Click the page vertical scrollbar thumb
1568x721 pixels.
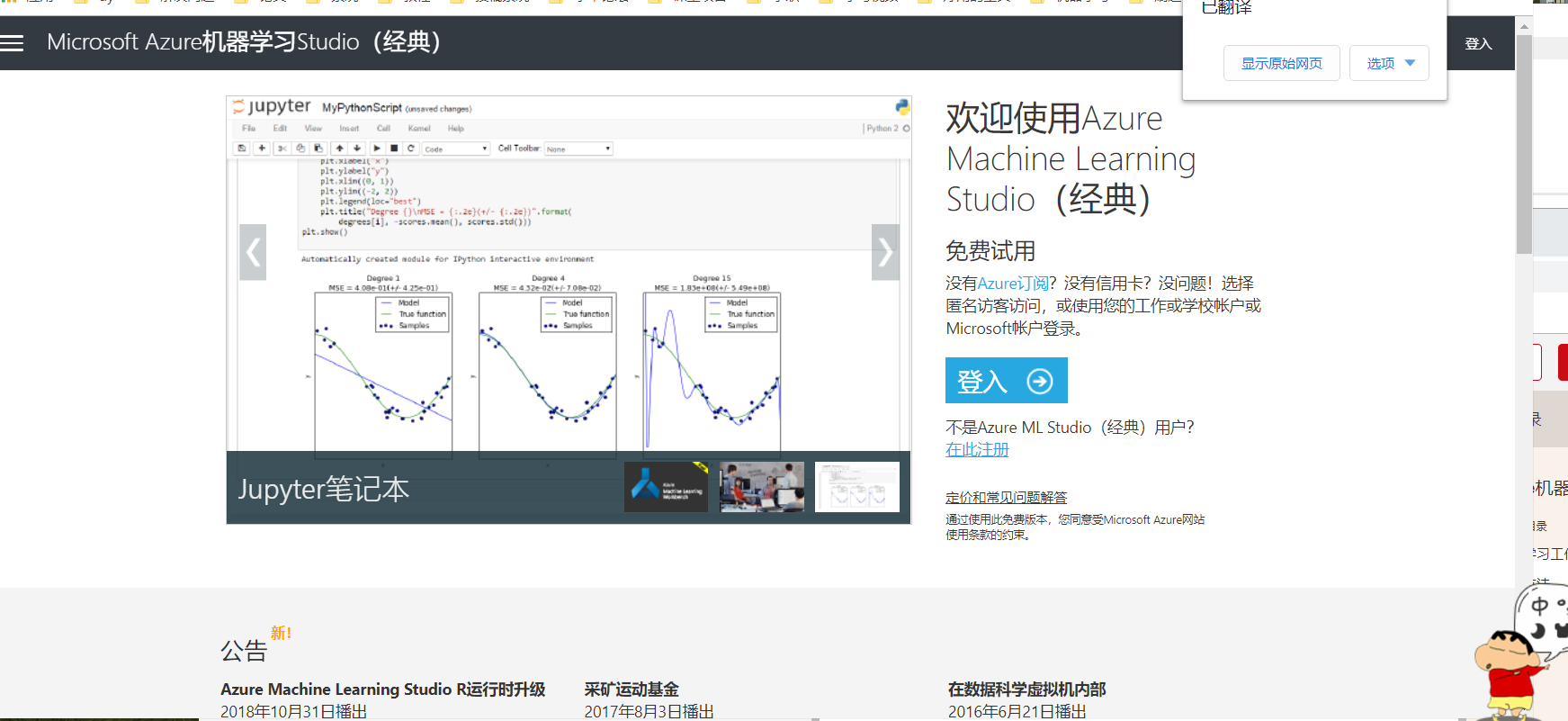pyautogui.click(x=1524, y=144)
